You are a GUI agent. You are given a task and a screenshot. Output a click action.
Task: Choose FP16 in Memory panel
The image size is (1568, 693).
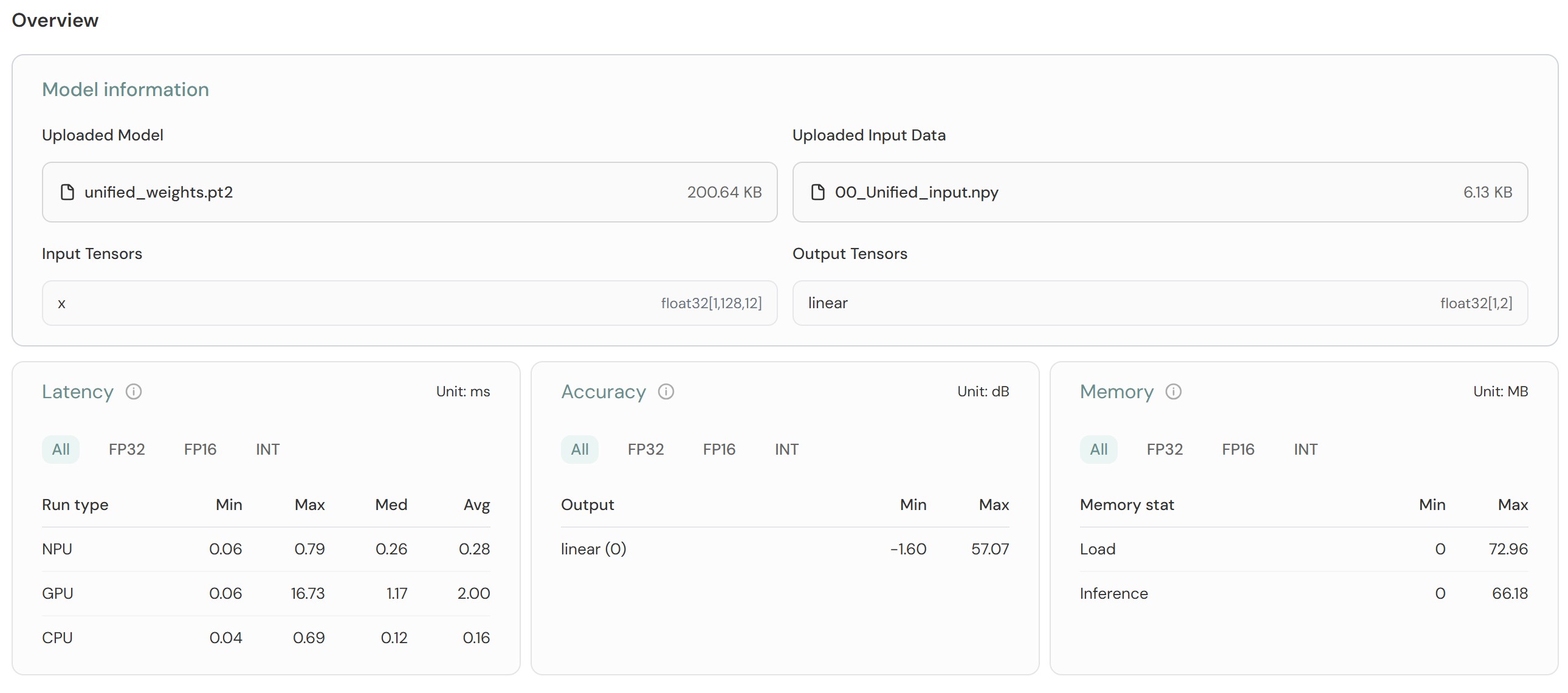(x=1238, y=449)
